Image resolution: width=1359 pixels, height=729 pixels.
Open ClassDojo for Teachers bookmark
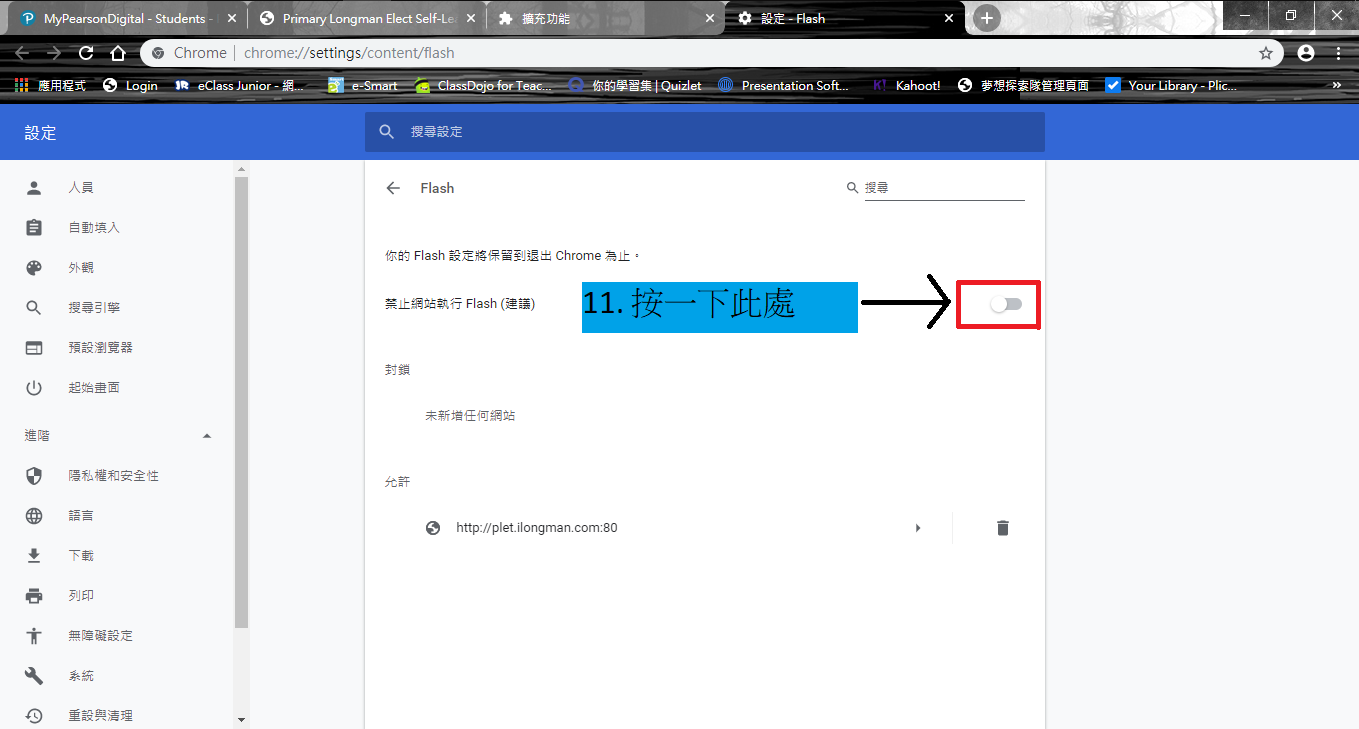coord(483,86)
